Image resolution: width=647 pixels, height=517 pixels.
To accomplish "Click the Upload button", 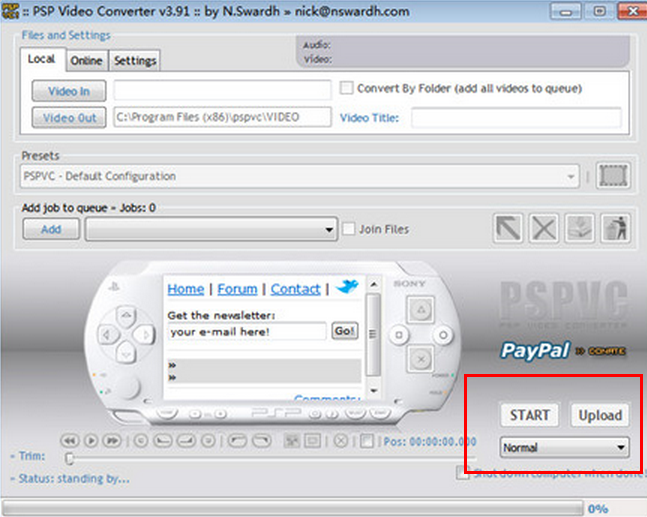I will tap(600, 415).
